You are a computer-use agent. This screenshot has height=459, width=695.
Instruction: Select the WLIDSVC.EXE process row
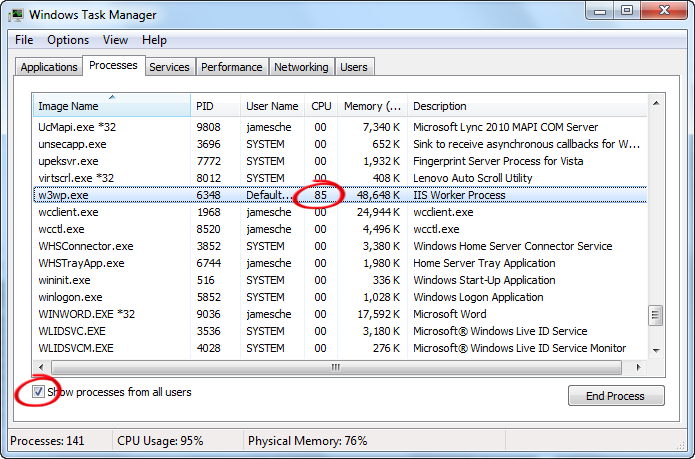[340, 331]
